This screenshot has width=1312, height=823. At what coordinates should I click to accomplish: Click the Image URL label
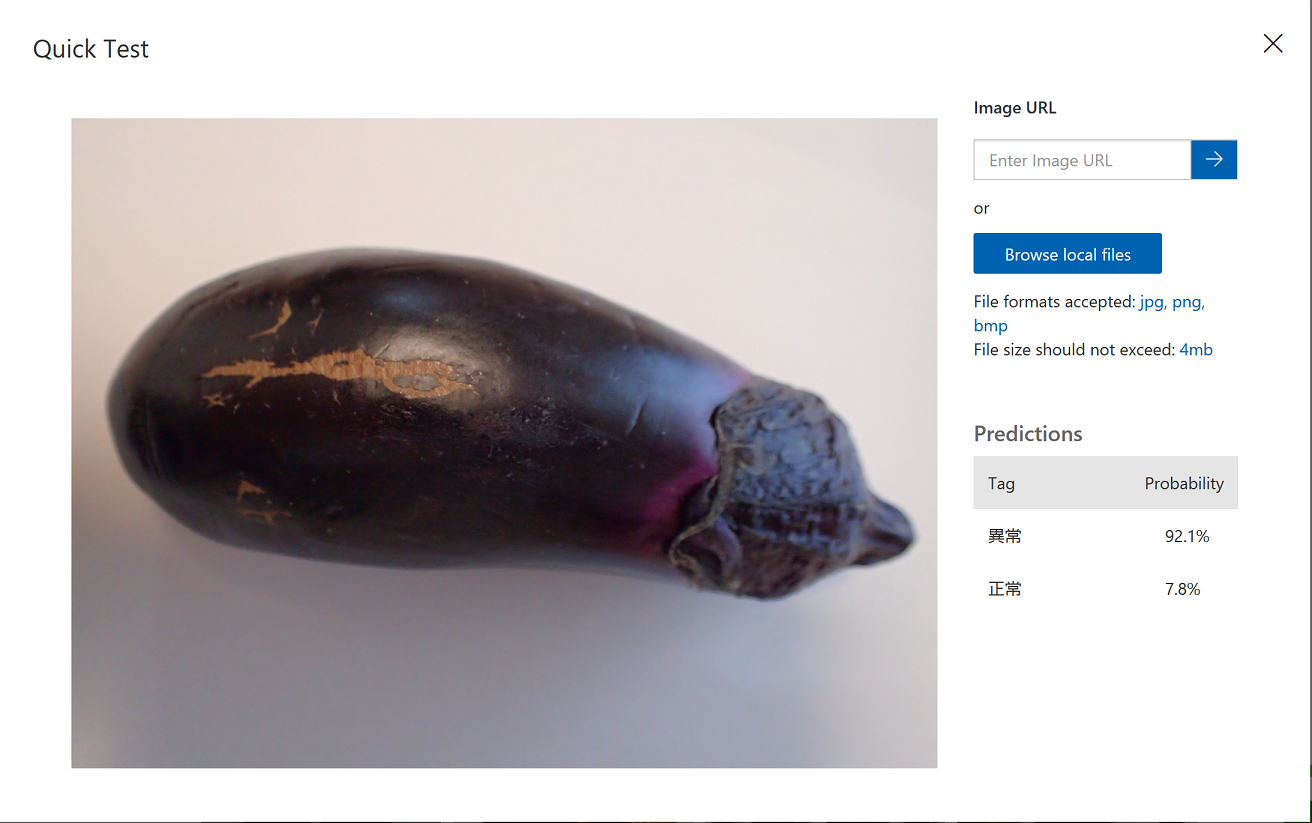pyautogui.click(x=1015, y=108)
